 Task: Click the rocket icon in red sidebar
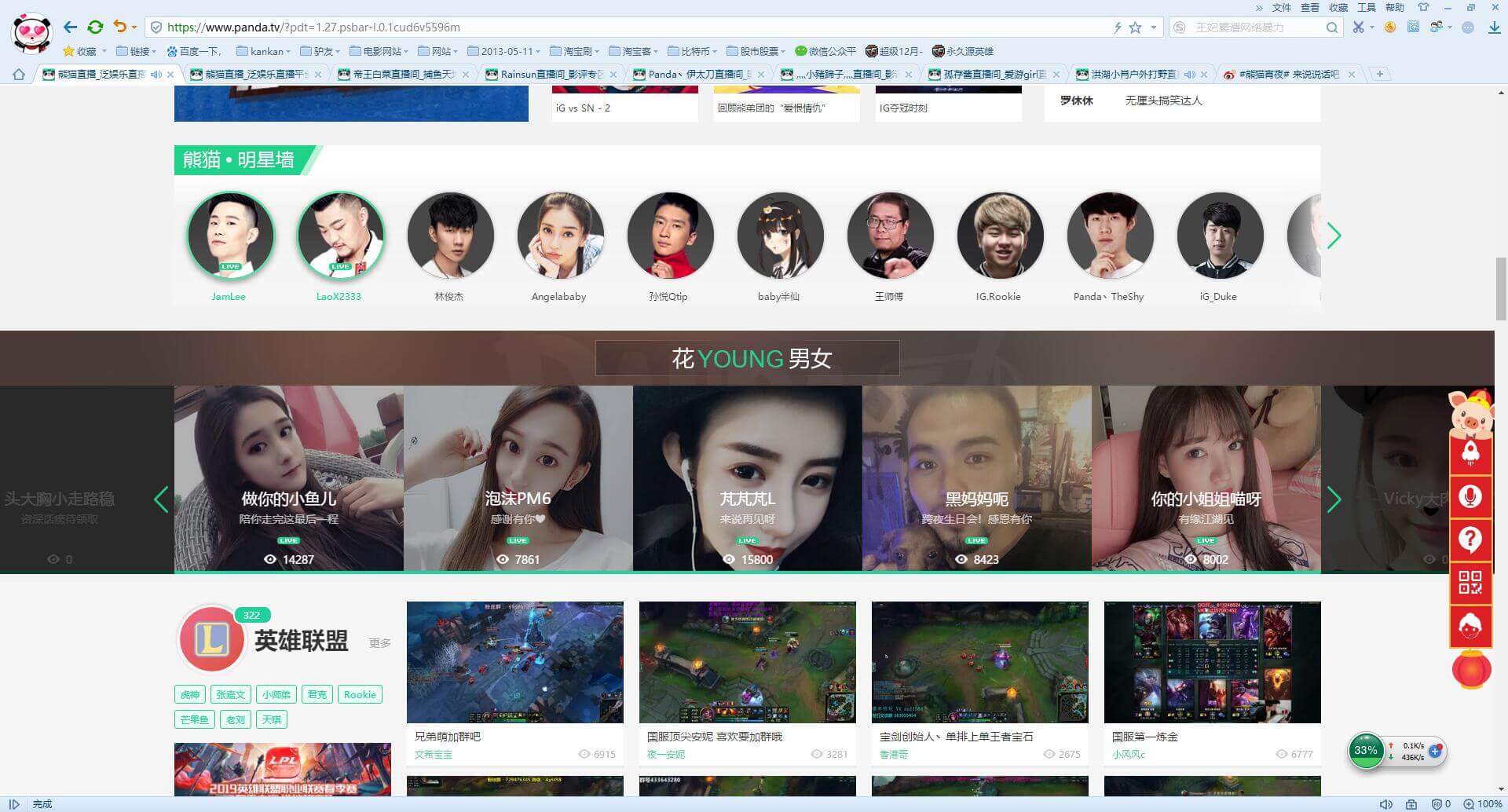(x=1470, y=453)
